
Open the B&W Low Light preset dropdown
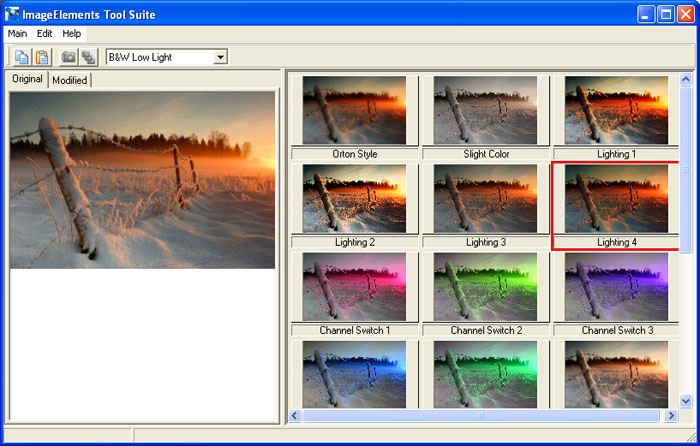[x=220, y=57]
